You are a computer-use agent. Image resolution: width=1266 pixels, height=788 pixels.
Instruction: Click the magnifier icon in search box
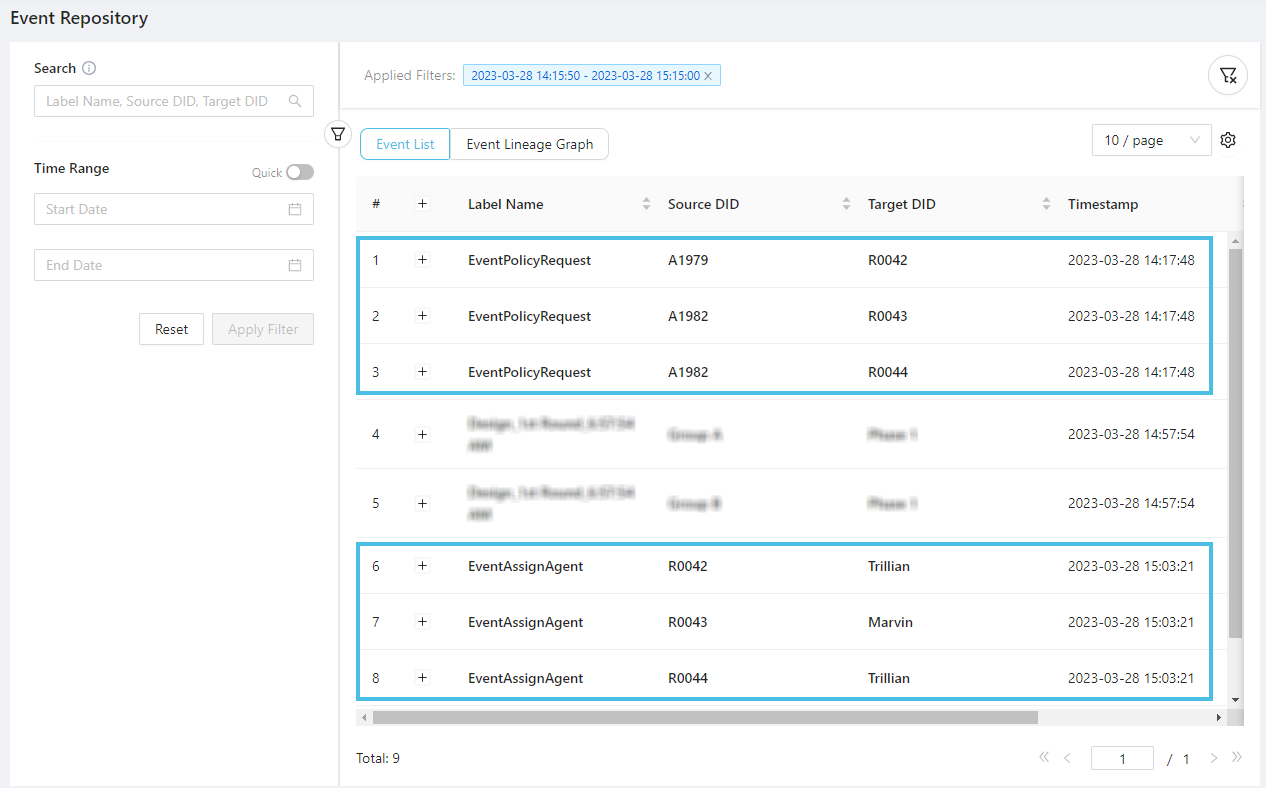pyautogui.click(x=295, y=101)
